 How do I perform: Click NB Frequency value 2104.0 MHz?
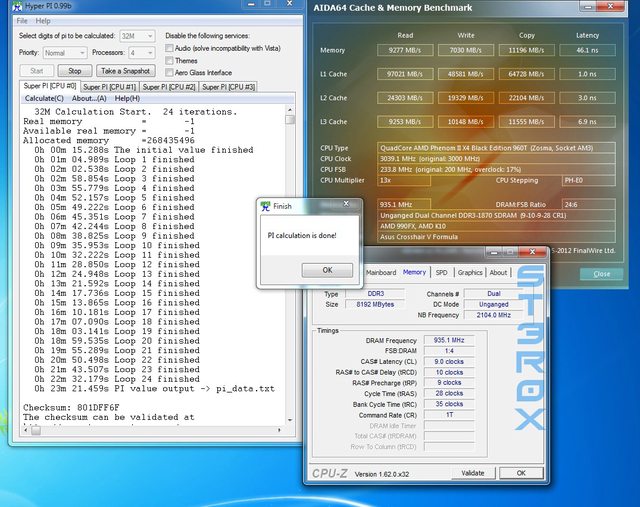[x=493, y=315]
